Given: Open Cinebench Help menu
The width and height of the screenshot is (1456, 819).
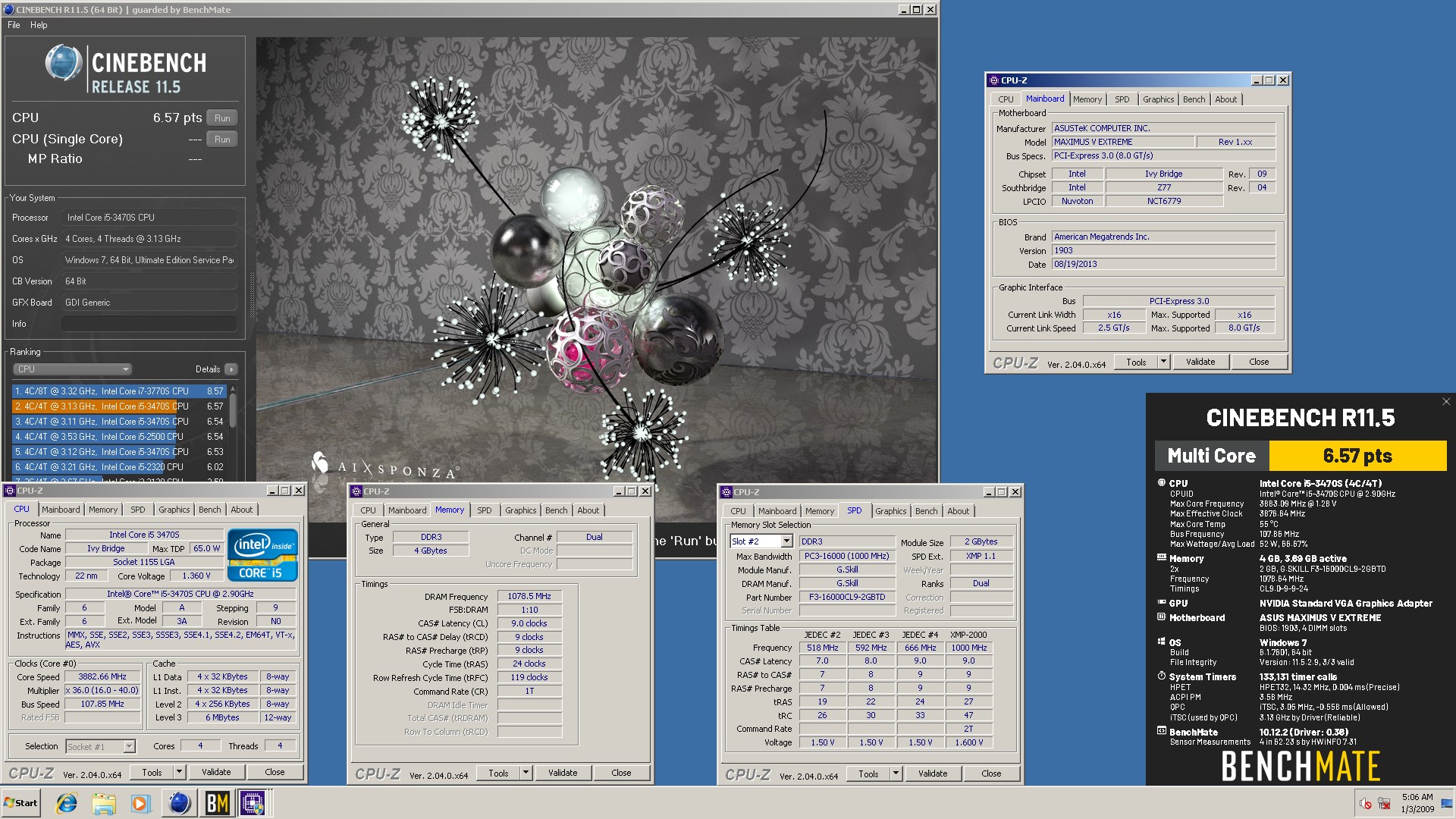Looking at the screenshot, I should [39, 25].
